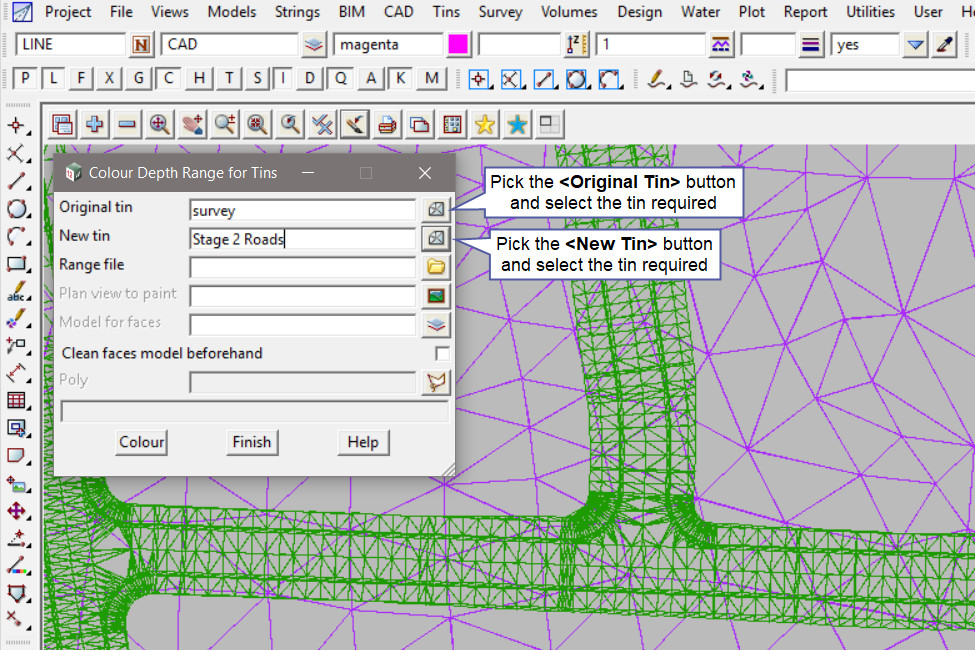Click the printer icon in view toolbar
Image resolution: width=975 pixels, height=650 pixels.
click(x=388, y=124)
